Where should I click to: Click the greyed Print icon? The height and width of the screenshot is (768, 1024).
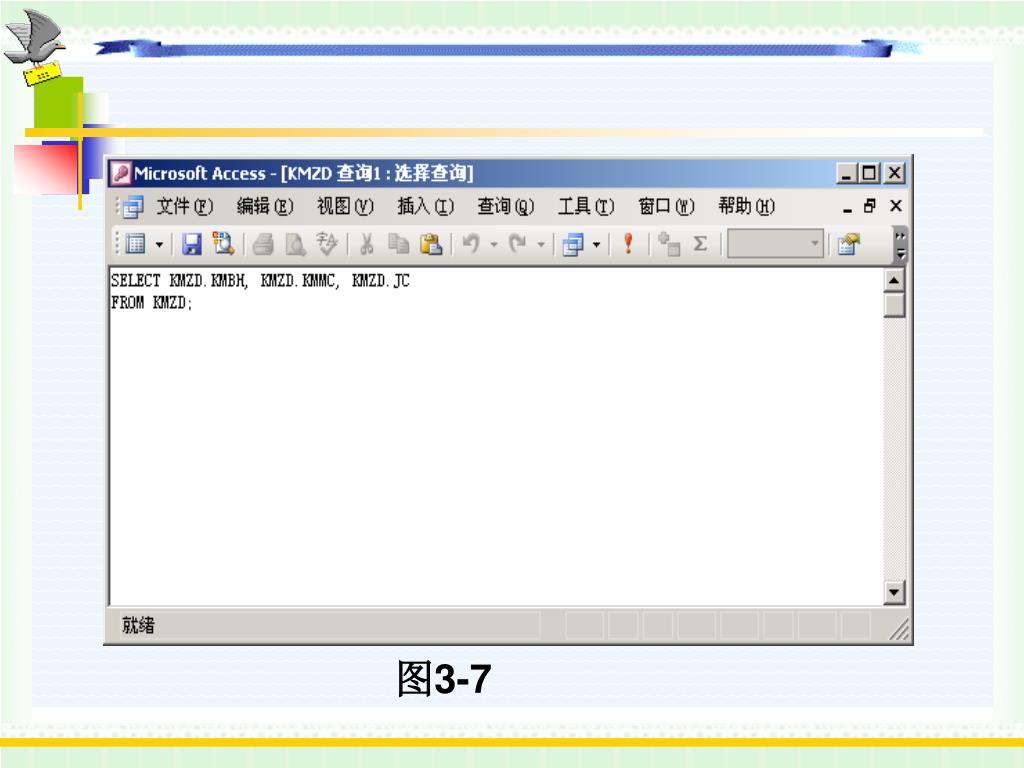pos(263,244)
